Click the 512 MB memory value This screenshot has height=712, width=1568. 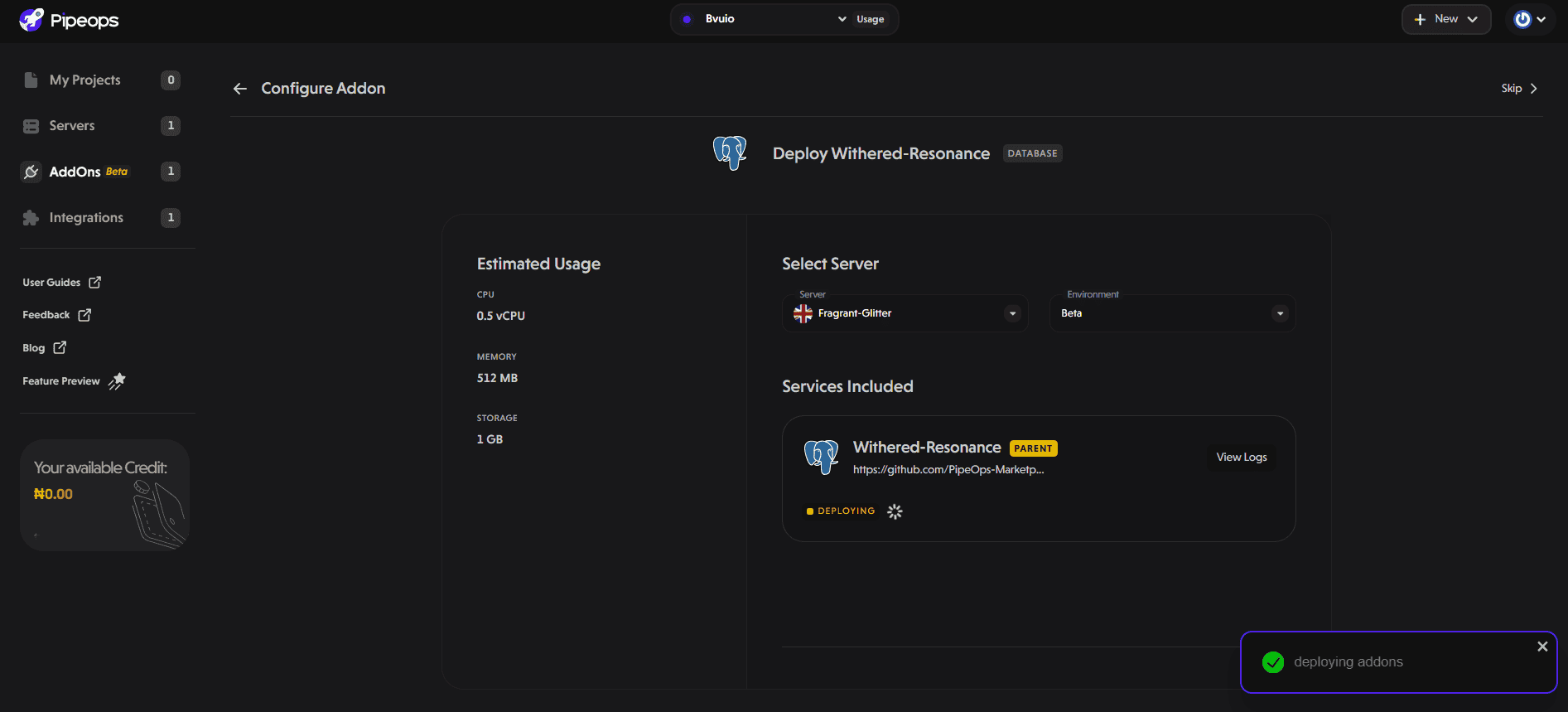tap(497, 378)
